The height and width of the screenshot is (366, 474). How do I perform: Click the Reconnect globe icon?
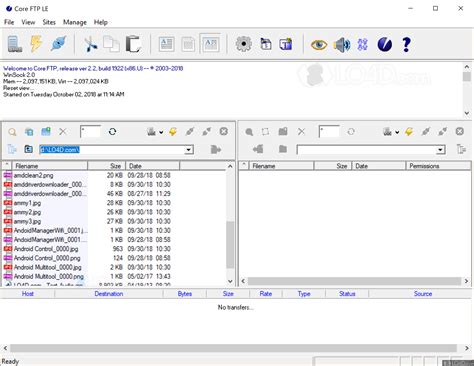pyautogui.click(x=59, y=44)
